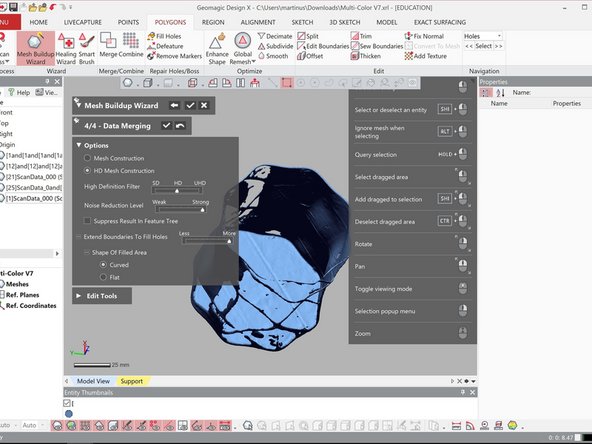
Task: Go back with the wizard's left arrow
Action: (x=174, y=105)
